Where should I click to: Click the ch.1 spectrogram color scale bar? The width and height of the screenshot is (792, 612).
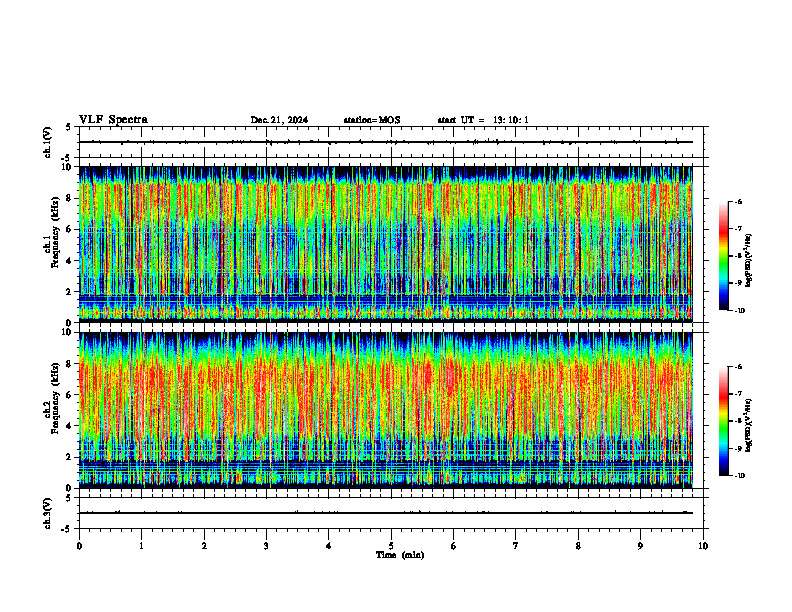coord(723,256)
